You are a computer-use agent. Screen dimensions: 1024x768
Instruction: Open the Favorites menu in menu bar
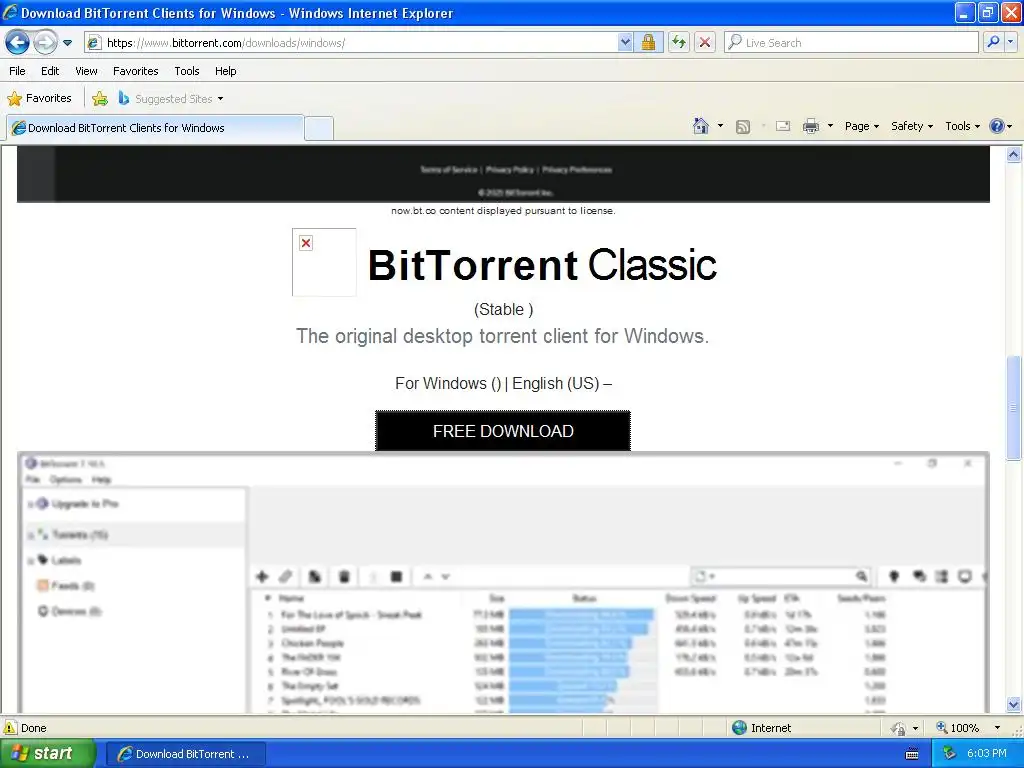(136, 71)
